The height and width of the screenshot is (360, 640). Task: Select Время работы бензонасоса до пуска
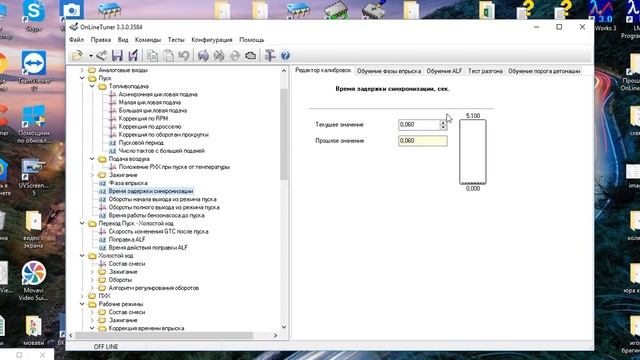pos(156,216)
